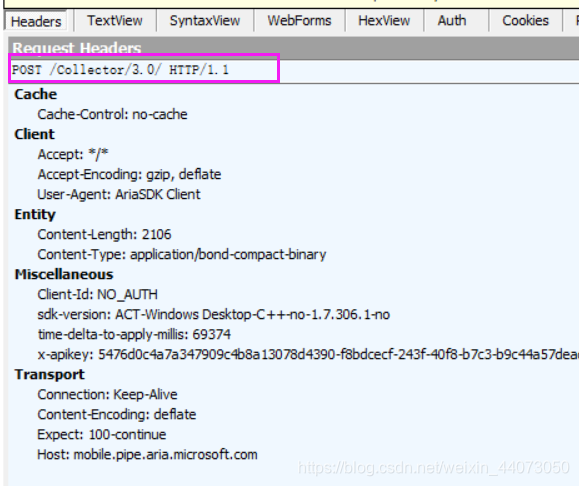Select the Client group heading

click(x=34, y=134)
